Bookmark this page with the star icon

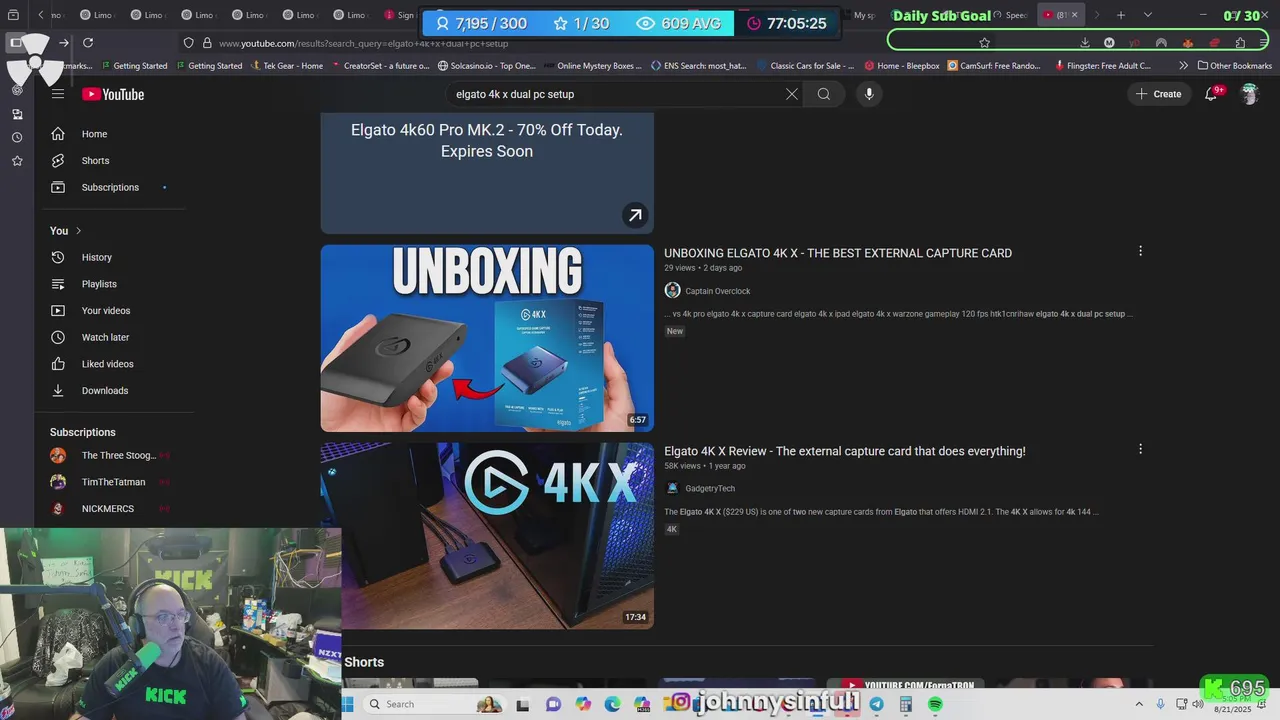[984, 43]
